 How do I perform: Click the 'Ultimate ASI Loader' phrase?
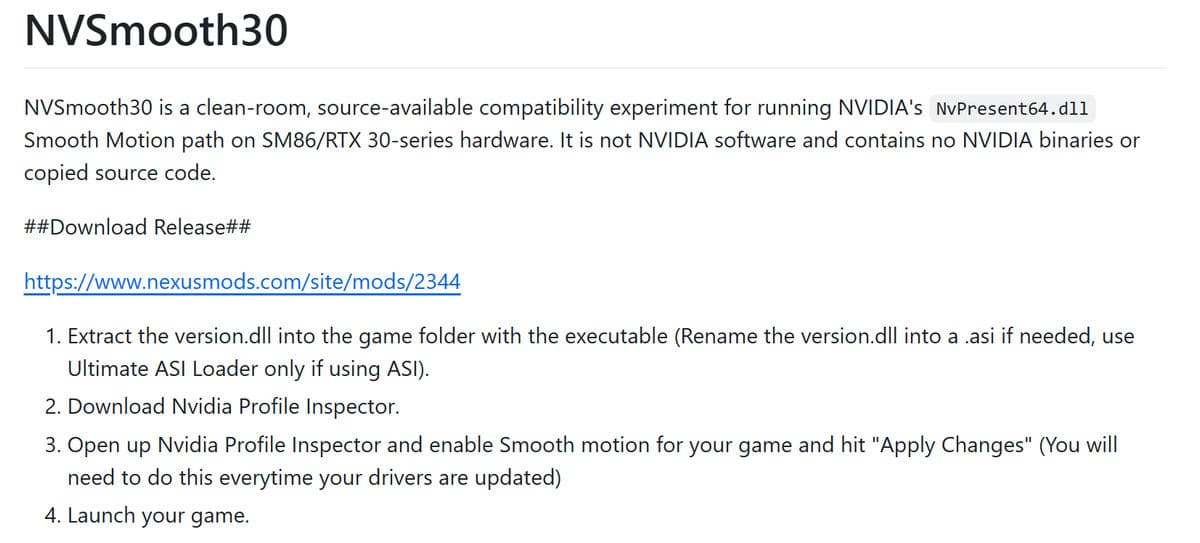point(167,369)
